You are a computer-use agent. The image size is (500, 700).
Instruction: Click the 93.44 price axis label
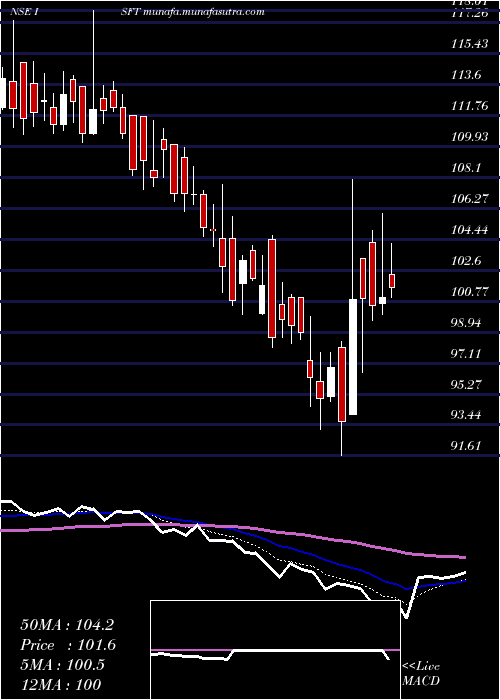[467, 415]
